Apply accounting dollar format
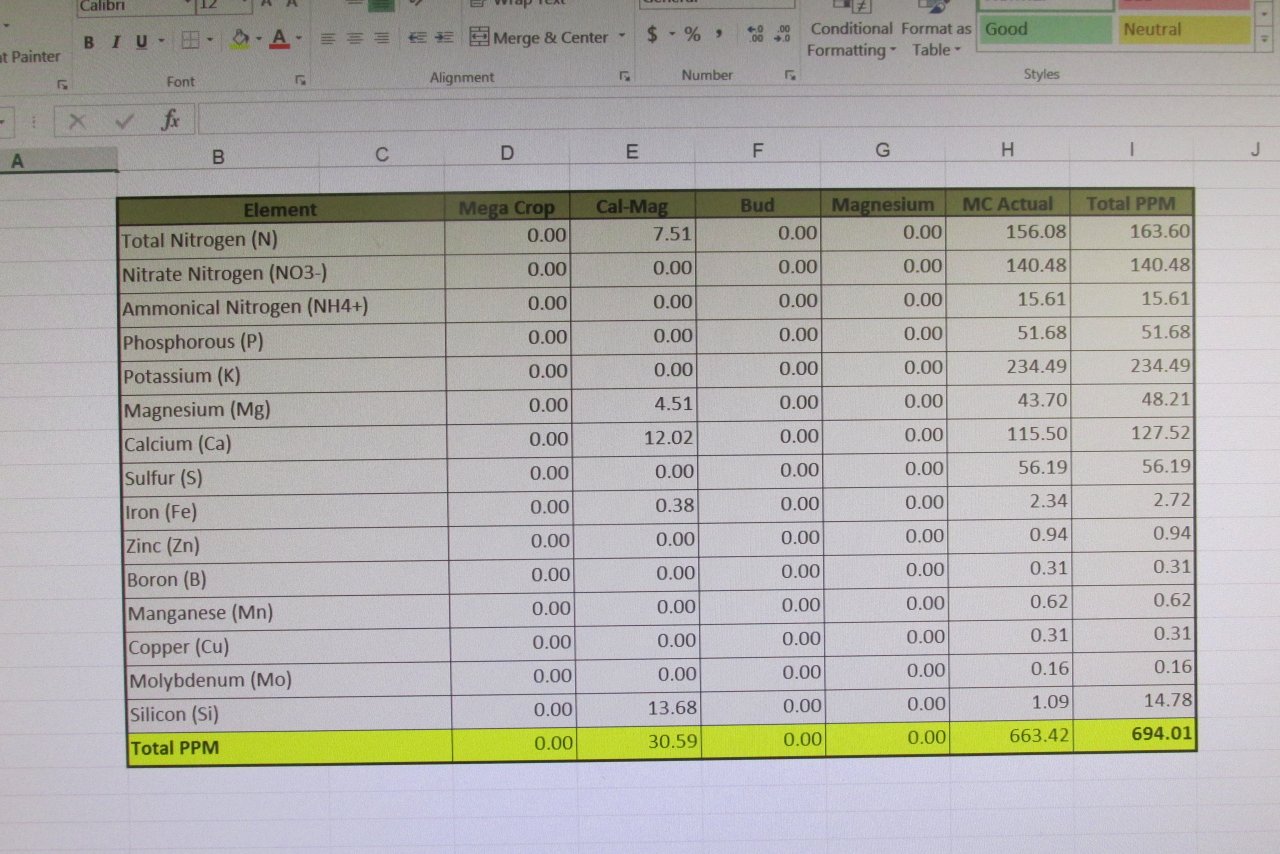Image resolution: width=1280 pixels, height=854 pixels. (x=652, y=35)
